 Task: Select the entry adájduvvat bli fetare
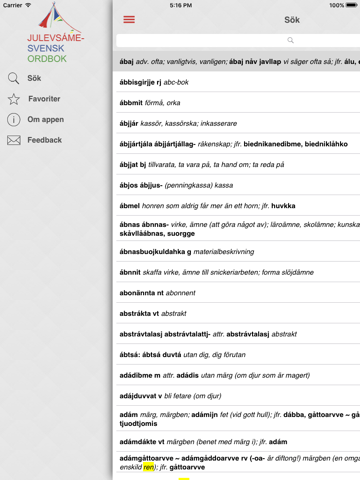point(237,396)
